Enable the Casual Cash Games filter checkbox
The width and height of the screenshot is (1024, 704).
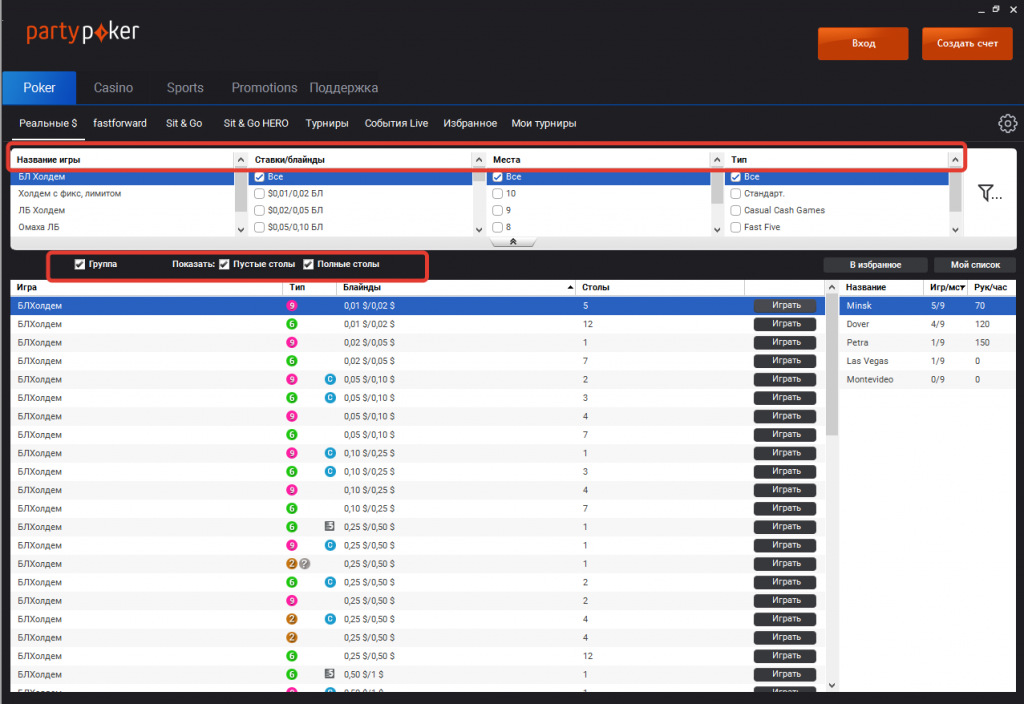point(736,211)
